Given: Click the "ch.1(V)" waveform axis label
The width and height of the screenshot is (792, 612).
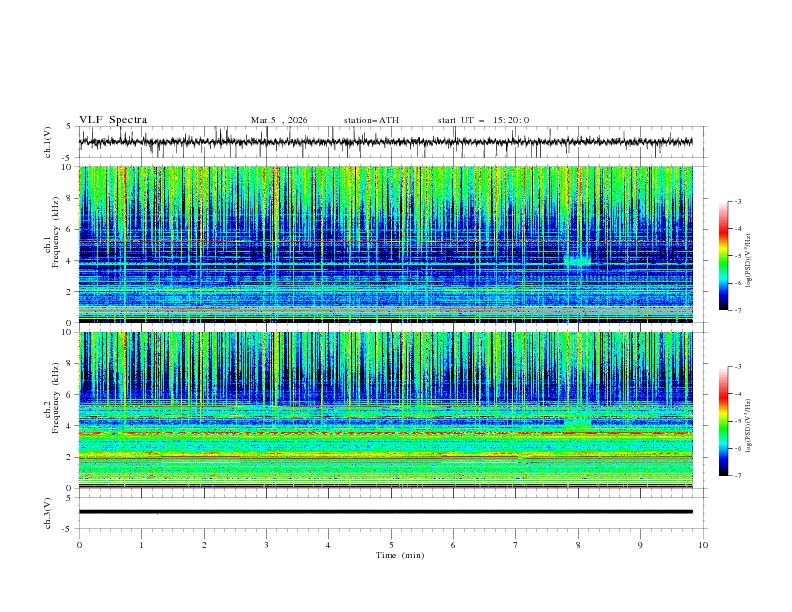Looking at the screenshot, I should tap(48, 142).
